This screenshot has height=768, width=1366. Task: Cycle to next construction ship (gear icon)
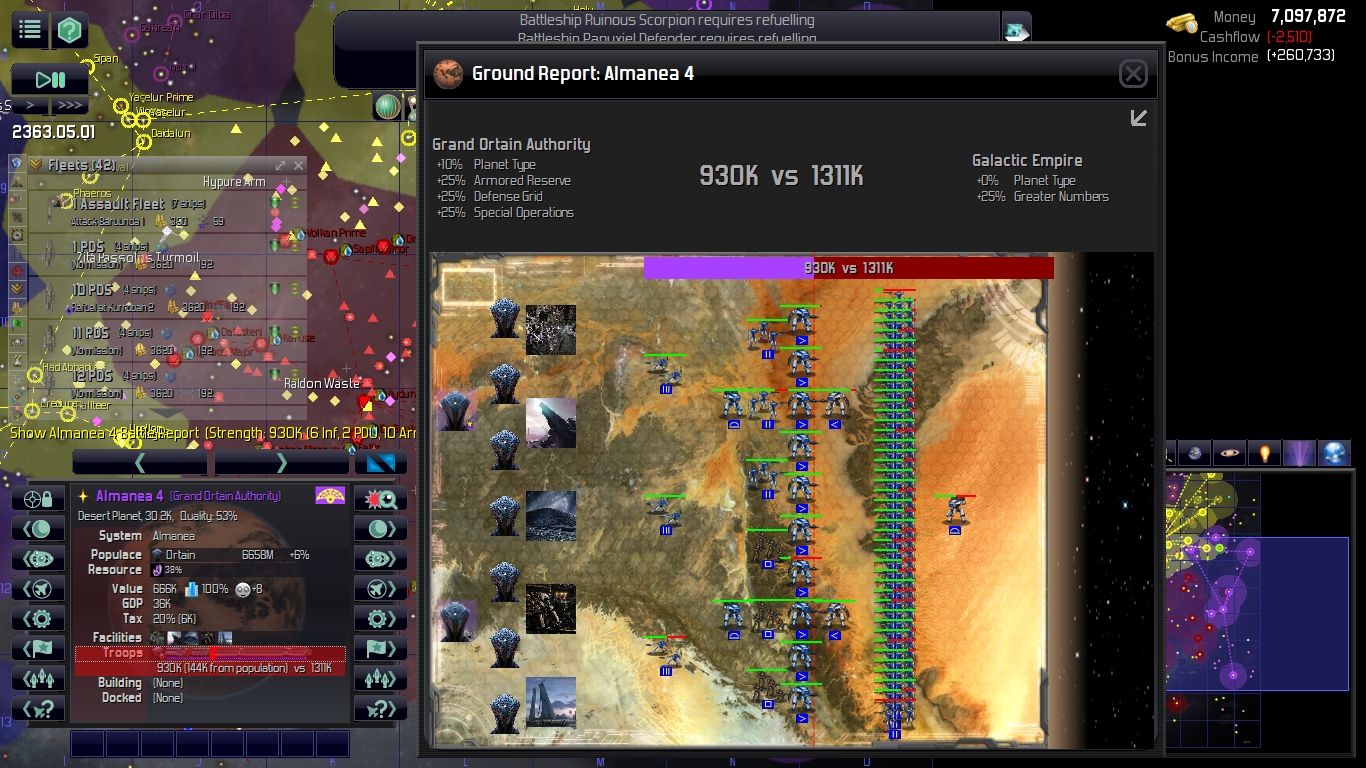[380, 618]
